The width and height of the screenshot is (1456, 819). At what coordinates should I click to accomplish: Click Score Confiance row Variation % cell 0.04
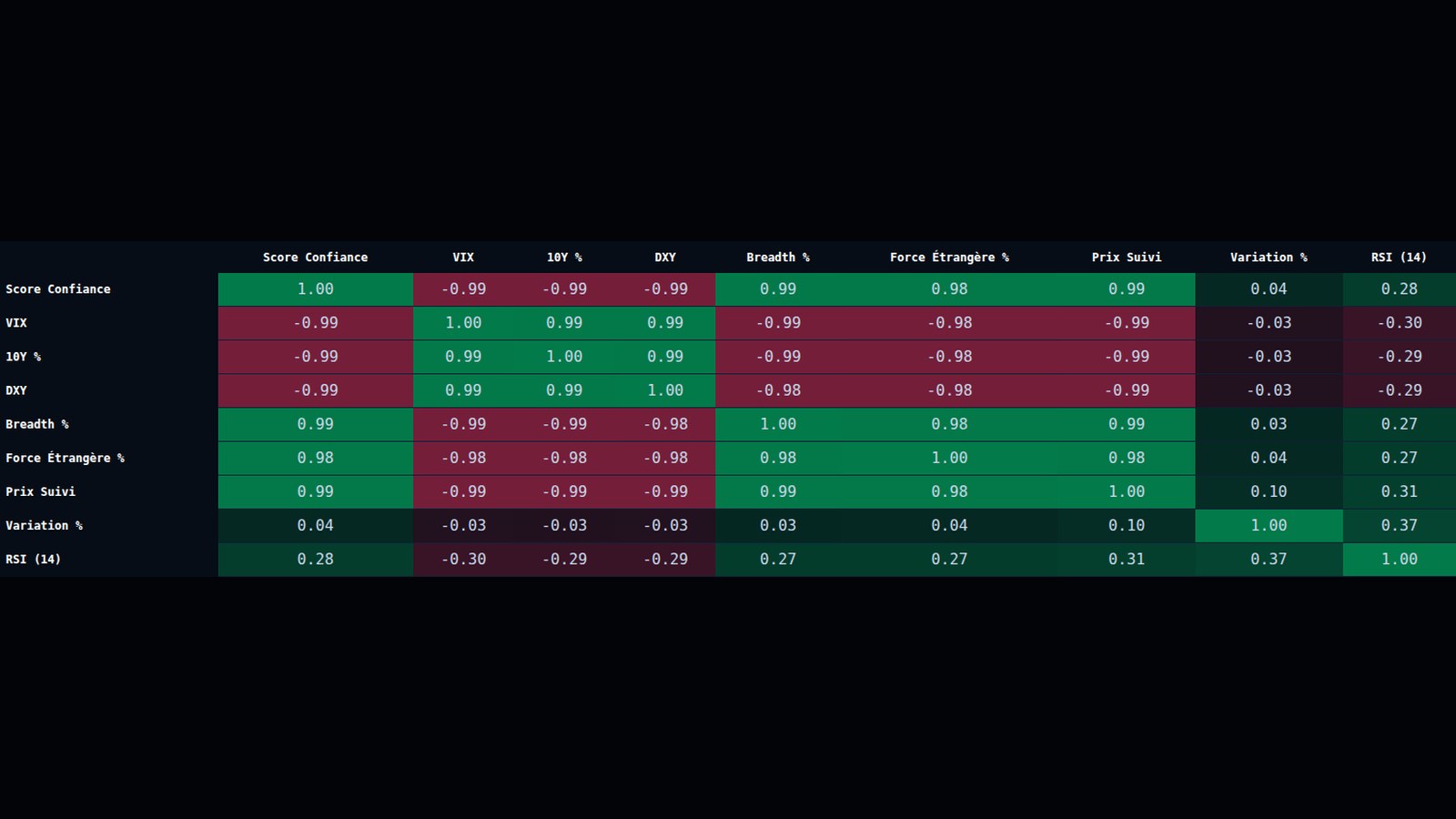click(x=1269, y=289)
